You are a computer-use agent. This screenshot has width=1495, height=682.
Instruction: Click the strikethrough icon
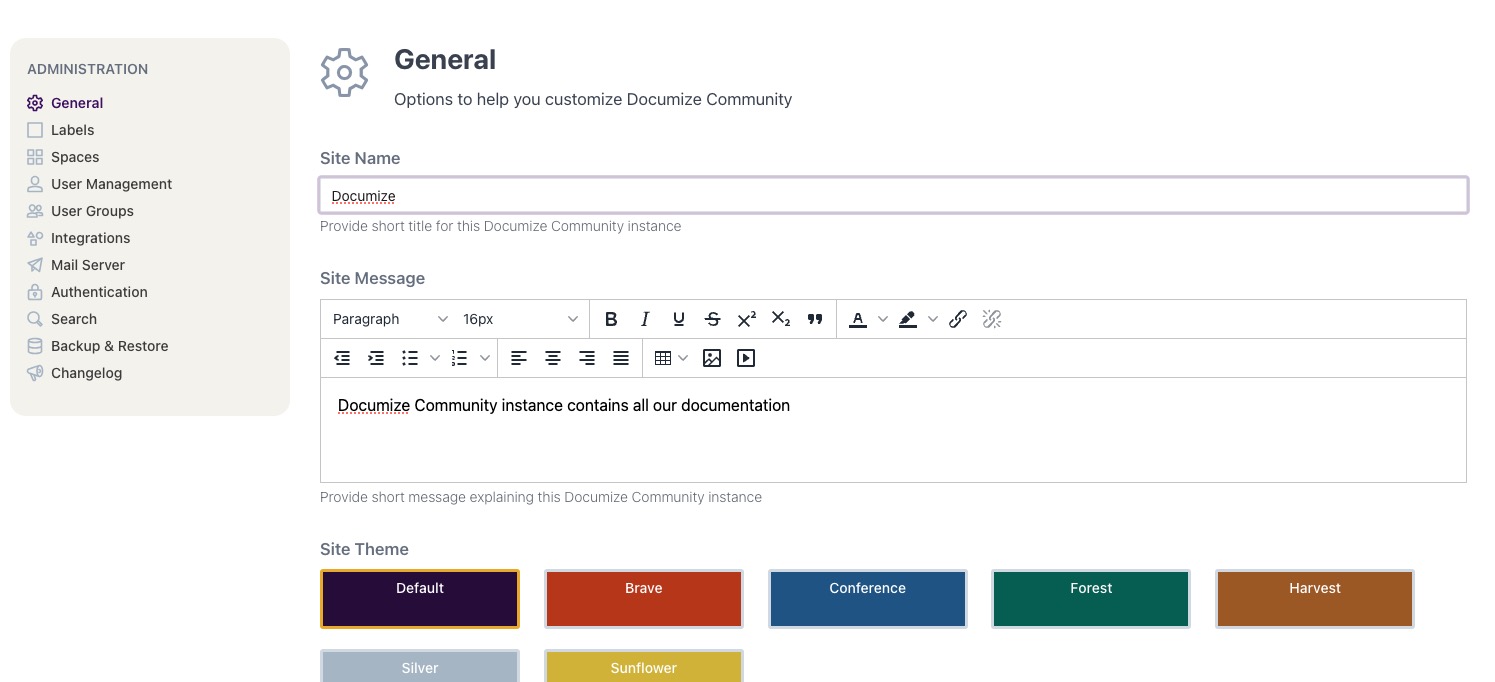[712, 319]
